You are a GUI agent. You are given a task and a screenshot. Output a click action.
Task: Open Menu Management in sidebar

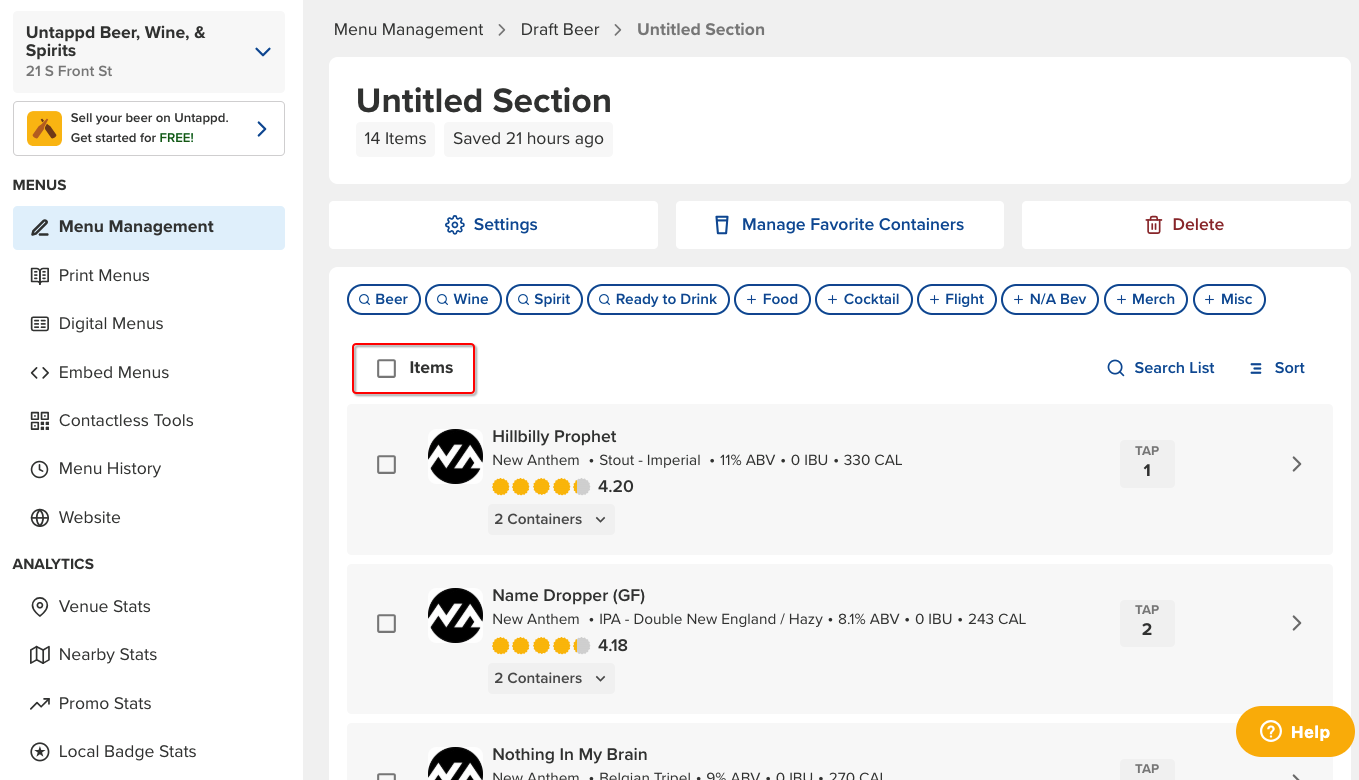click(149, 227)
